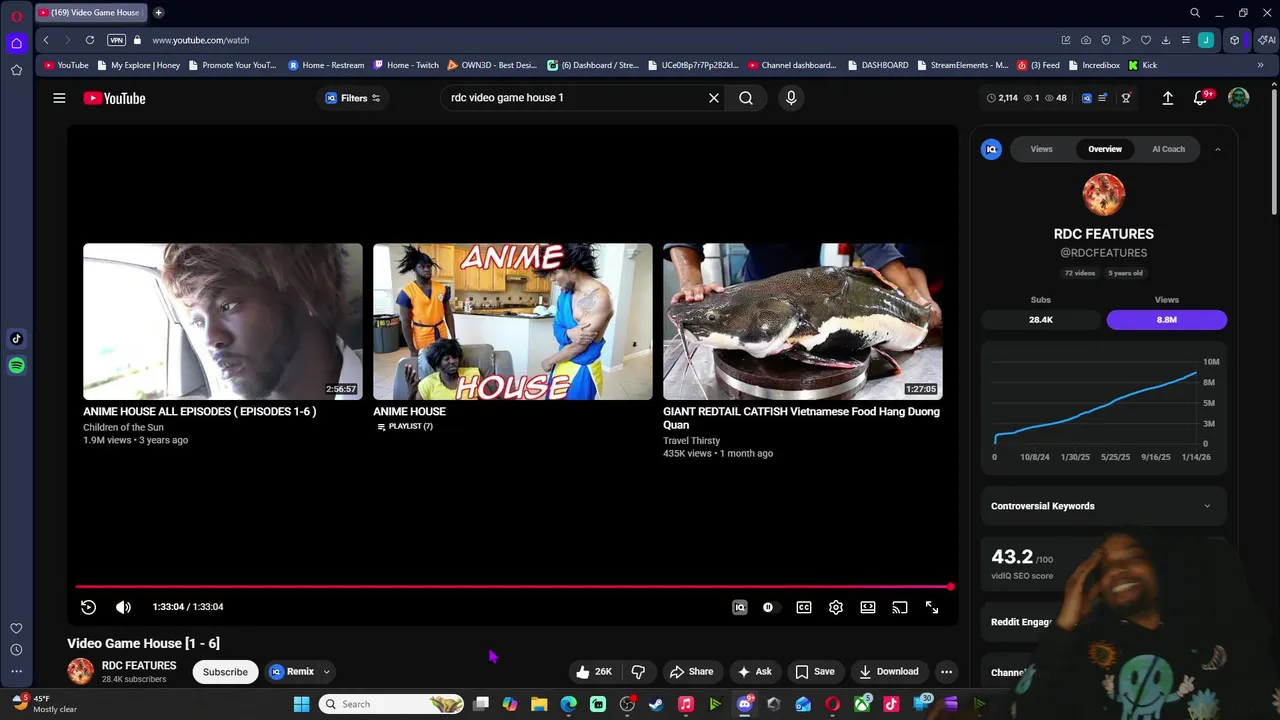Screen dimensions: 1280x720
Task: Collapse the vidIQ panel chevron
Action: click(x=1217, y=149)
